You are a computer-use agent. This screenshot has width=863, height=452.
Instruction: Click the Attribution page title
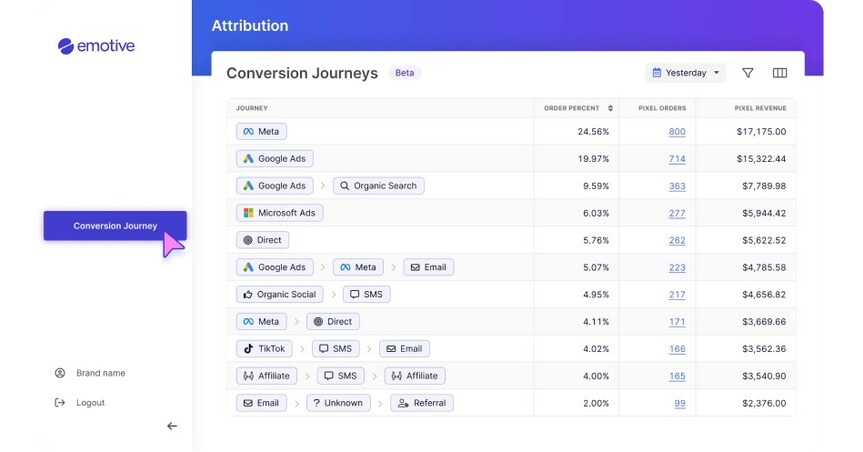point(250,25)
